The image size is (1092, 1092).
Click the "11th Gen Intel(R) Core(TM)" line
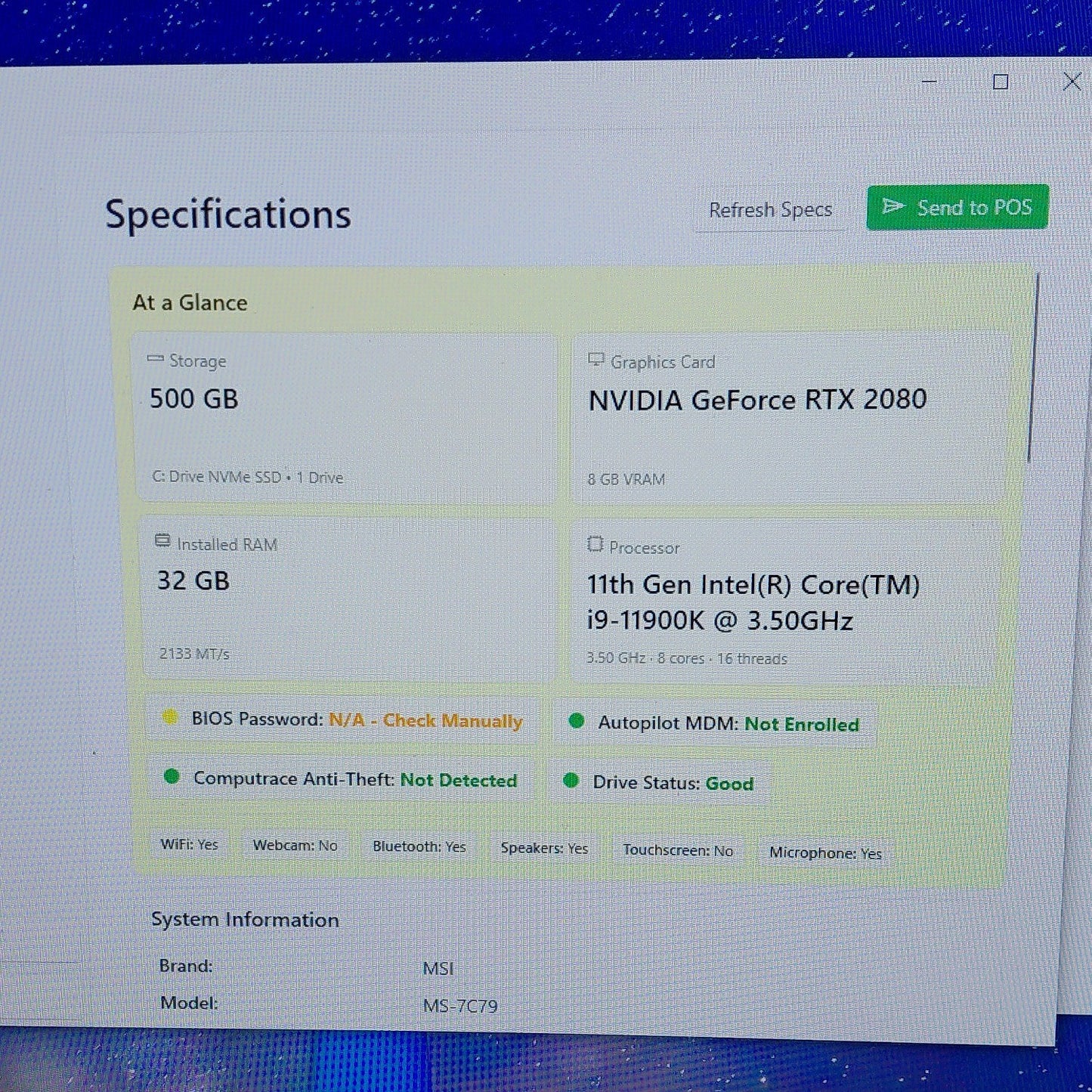(753, 585)
